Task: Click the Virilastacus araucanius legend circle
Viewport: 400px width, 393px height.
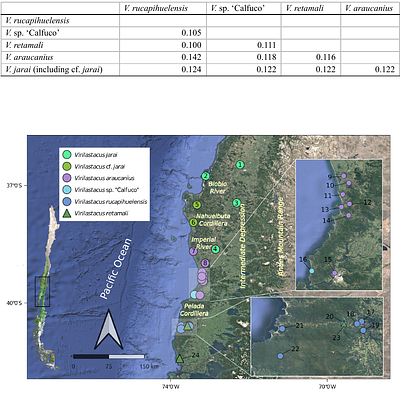Action: click(x=67, y=178)
